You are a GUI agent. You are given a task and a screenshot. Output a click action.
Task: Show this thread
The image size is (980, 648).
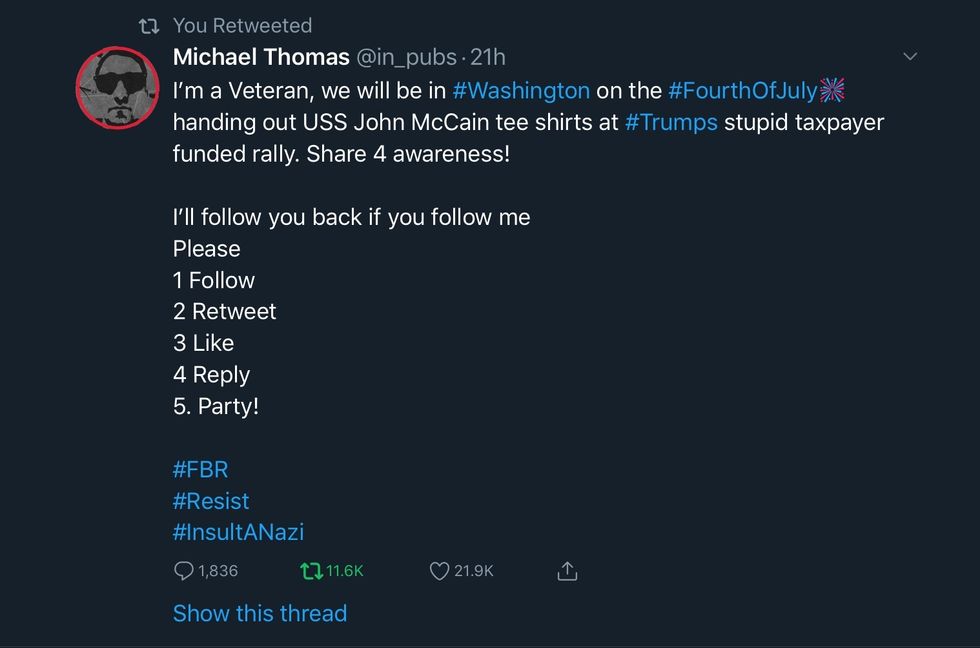point(260,613)
